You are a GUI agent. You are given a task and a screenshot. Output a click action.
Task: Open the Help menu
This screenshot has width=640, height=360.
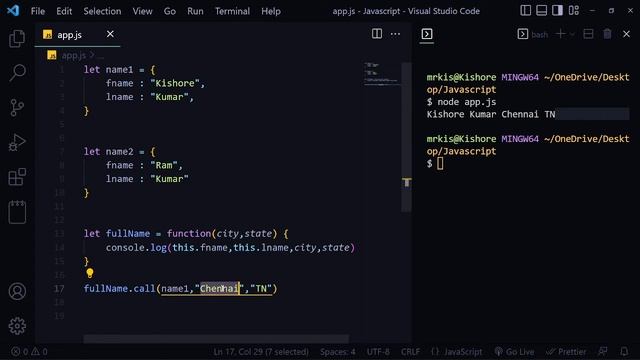tap(271, 11)
